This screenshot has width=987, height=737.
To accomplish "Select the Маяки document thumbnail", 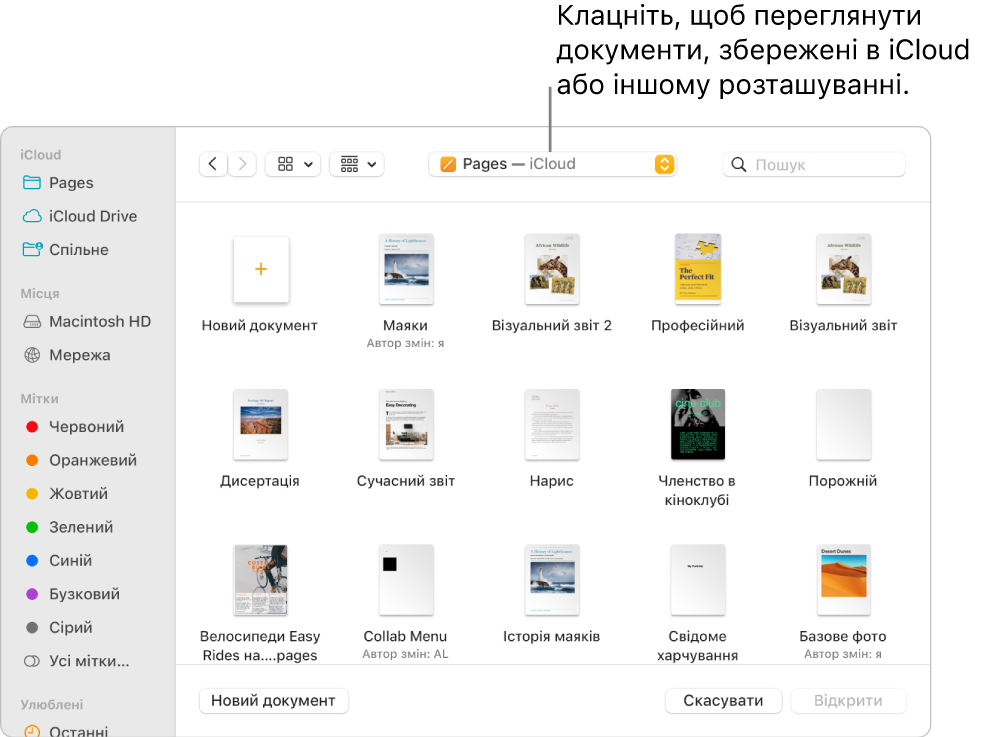I will [x=406, y=269].
